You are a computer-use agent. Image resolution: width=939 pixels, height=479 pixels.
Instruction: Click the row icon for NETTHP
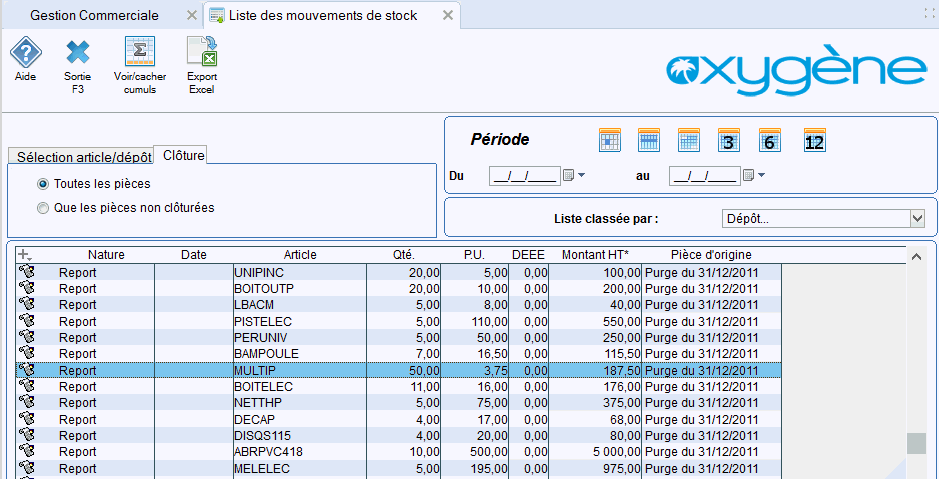coord(26,402)
